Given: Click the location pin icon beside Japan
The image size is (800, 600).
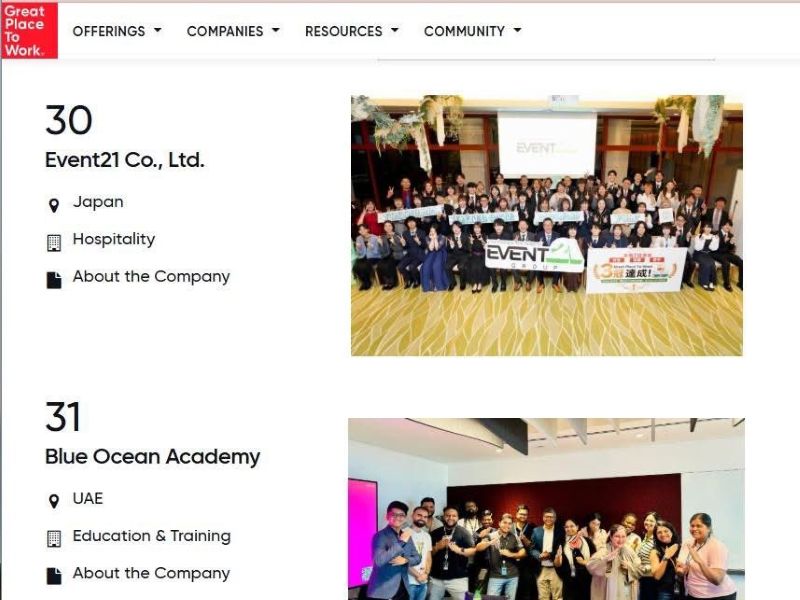Looking at the screenshot, I should pyautogui.click(x=54, y=206).
